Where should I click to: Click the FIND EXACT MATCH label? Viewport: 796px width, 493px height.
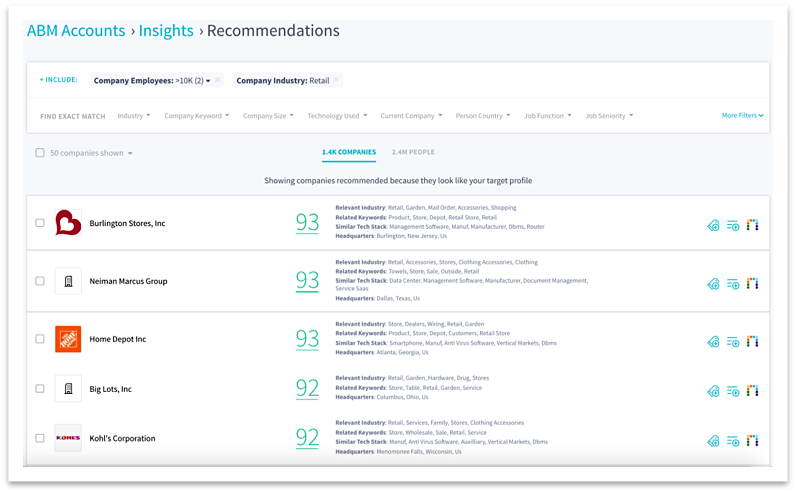pos(73,116)
